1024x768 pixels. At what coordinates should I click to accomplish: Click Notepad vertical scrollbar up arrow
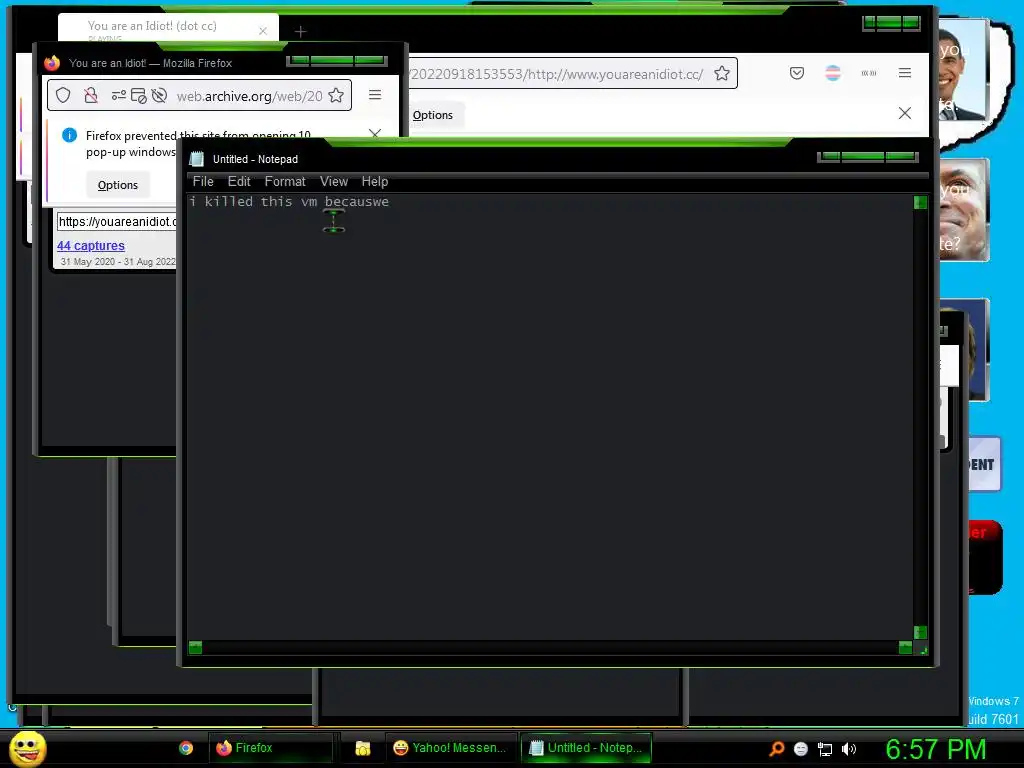coord(920,202)
